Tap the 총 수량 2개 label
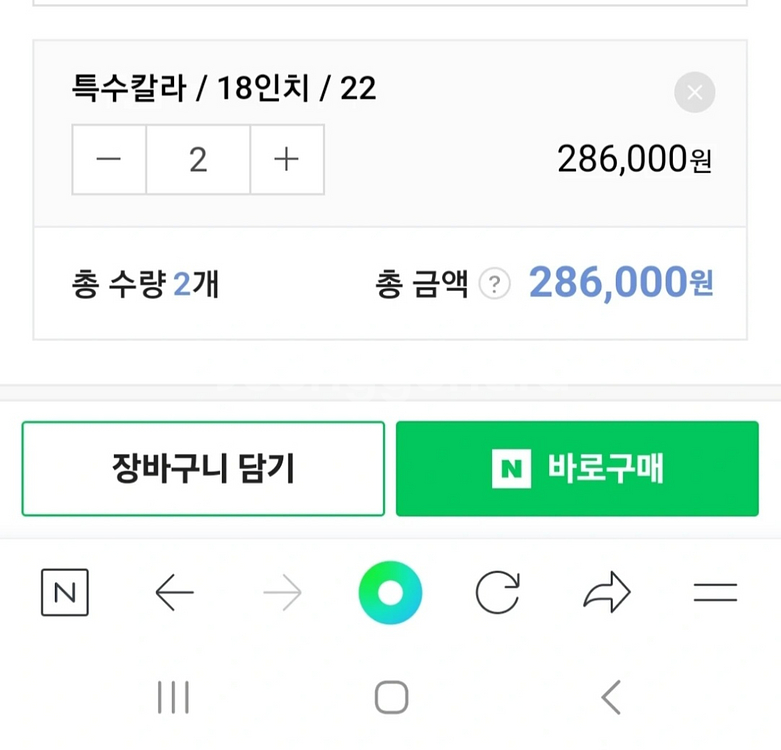 coord(145,284)
